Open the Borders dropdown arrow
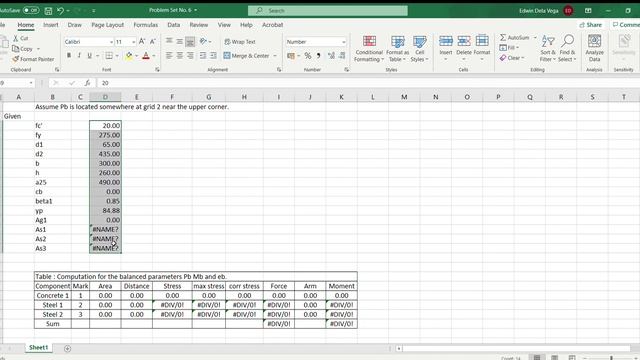 [x=117, y=56]
